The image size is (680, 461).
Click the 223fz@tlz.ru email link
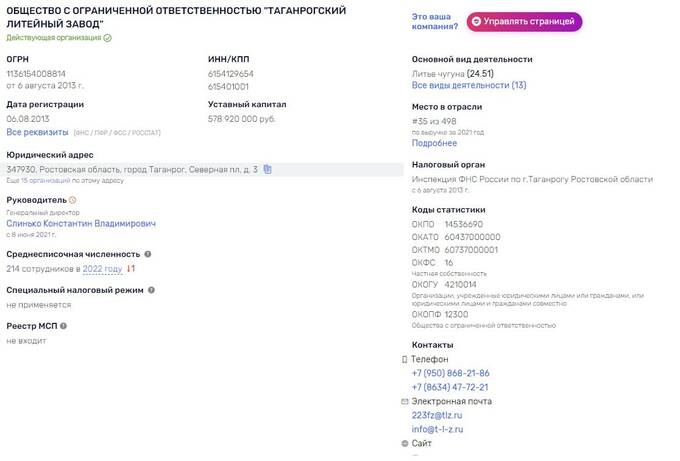click(437, 415)
